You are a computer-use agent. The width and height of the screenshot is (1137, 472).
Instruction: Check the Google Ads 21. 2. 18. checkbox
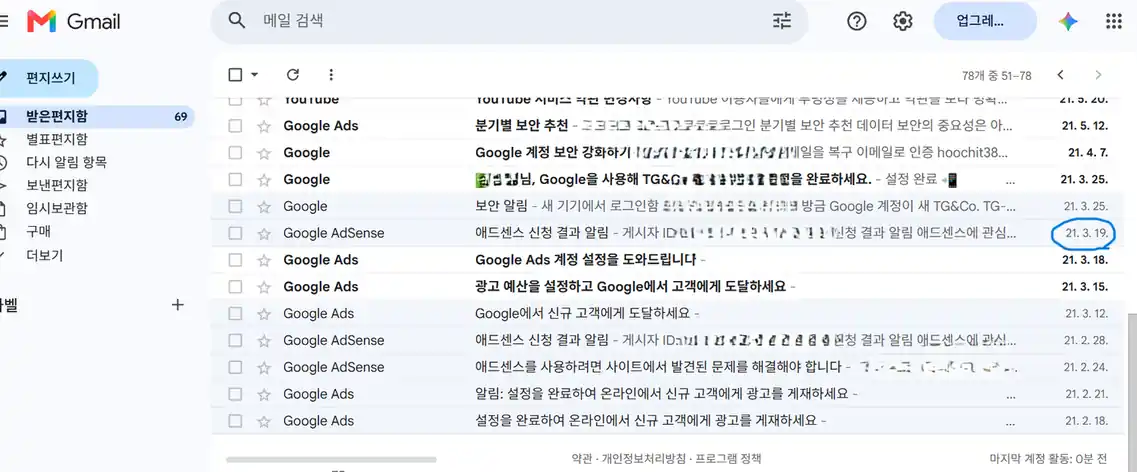pos(235,421)
